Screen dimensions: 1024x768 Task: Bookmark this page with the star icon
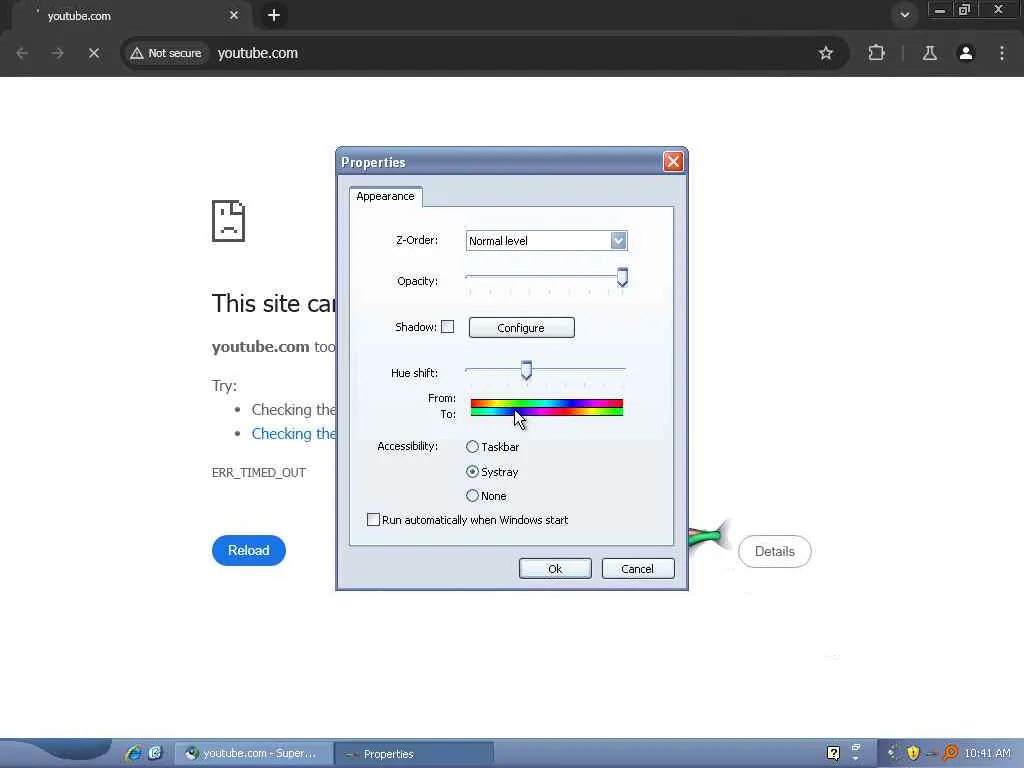click(x=825, y=53)
